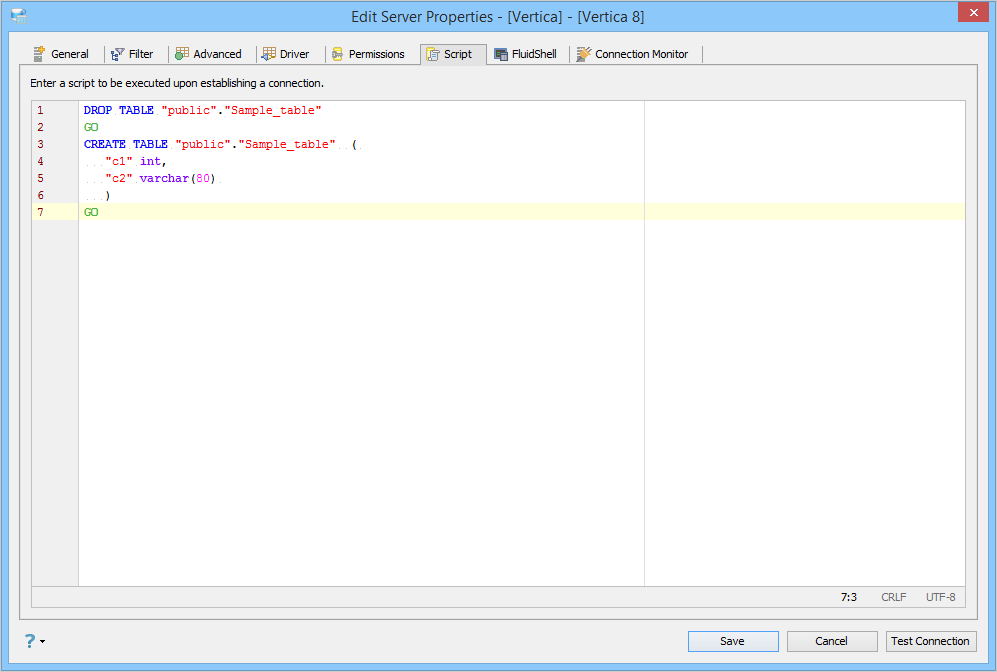
Task: Click the Permissions tab icon
Action: 338,54
